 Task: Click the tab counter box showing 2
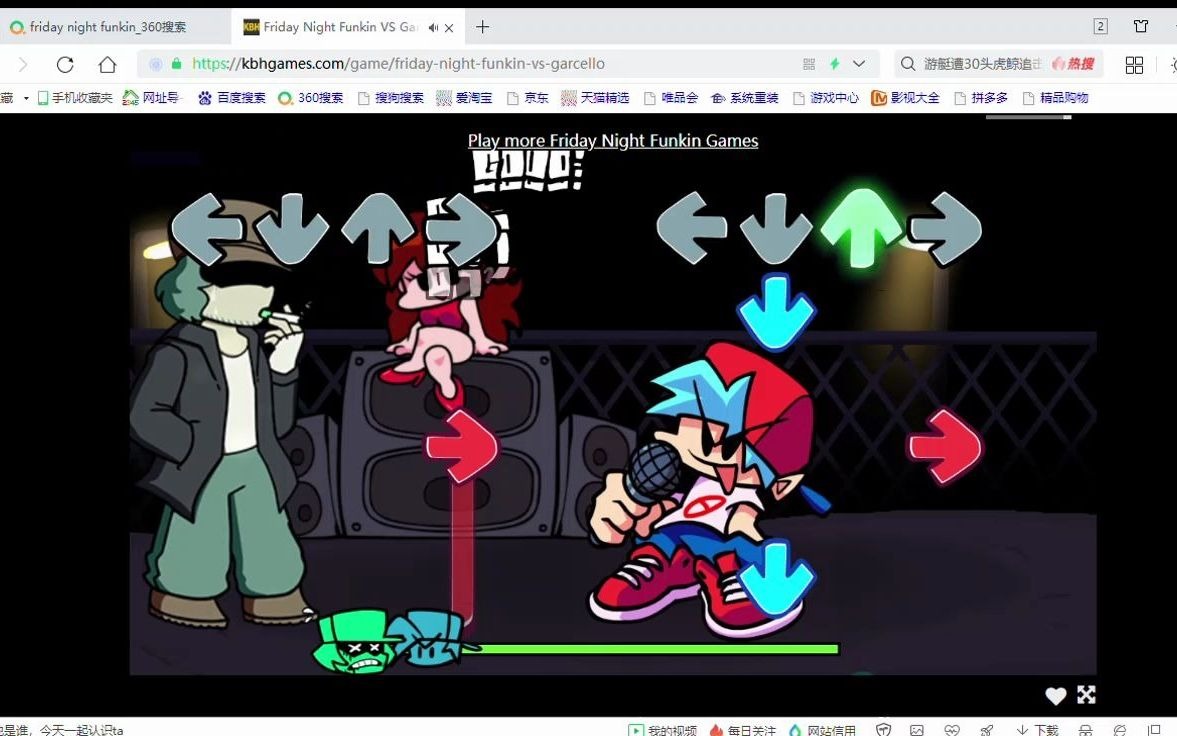[x=1100, y=26]
